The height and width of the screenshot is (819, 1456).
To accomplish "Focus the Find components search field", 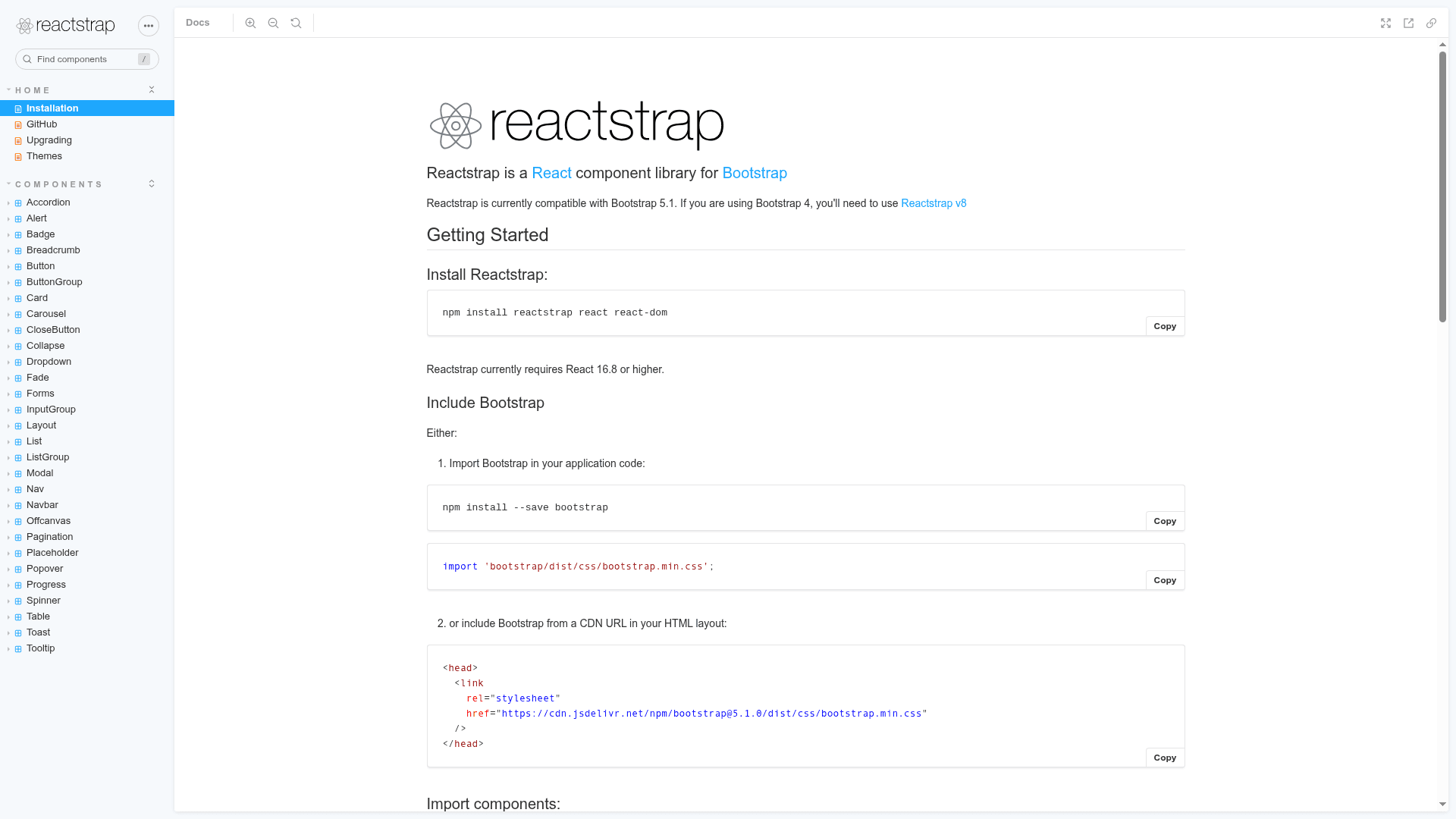I will 87,59.
